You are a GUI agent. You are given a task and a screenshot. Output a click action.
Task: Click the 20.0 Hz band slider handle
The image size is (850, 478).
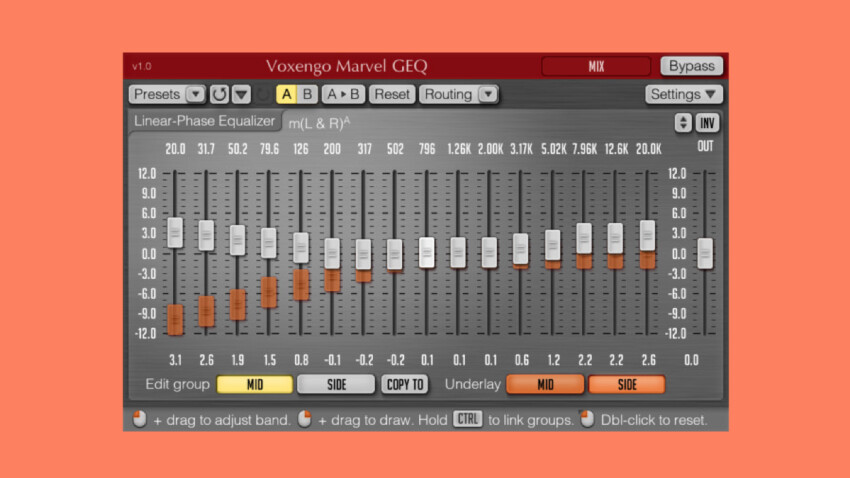175,232
